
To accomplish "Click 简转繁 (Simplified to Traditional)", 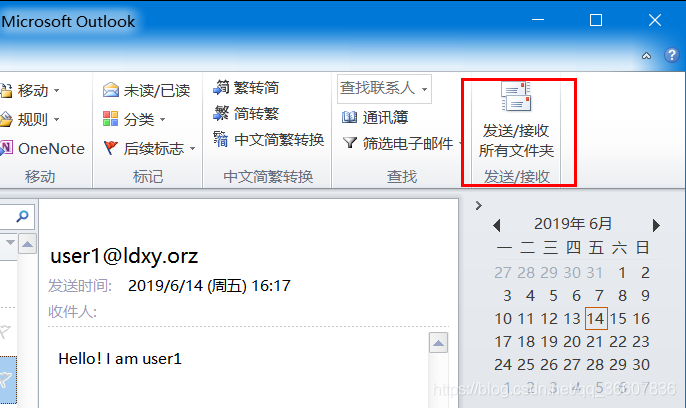I will 246,114.
